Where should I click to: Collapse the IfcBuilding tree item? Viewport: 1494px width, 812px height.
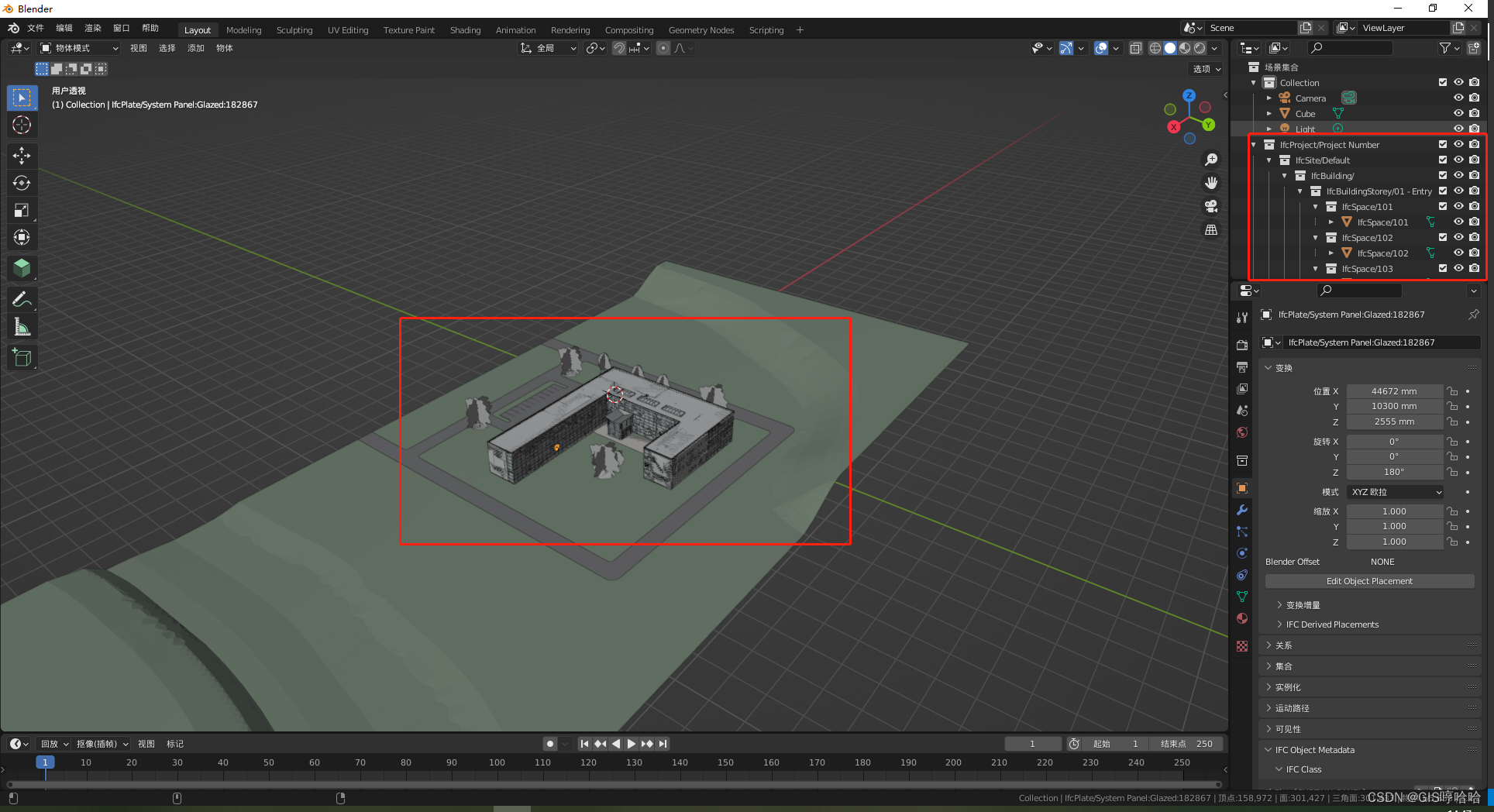(1284, 175)
